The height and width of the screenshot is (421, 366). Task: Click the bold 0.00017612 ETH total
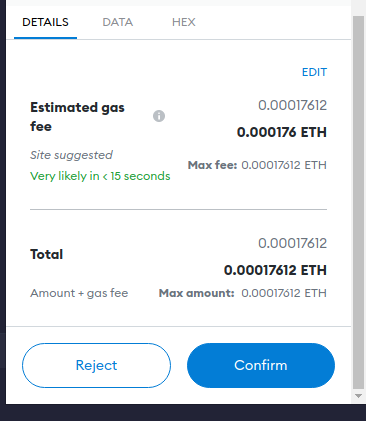[x=275, y=270]
